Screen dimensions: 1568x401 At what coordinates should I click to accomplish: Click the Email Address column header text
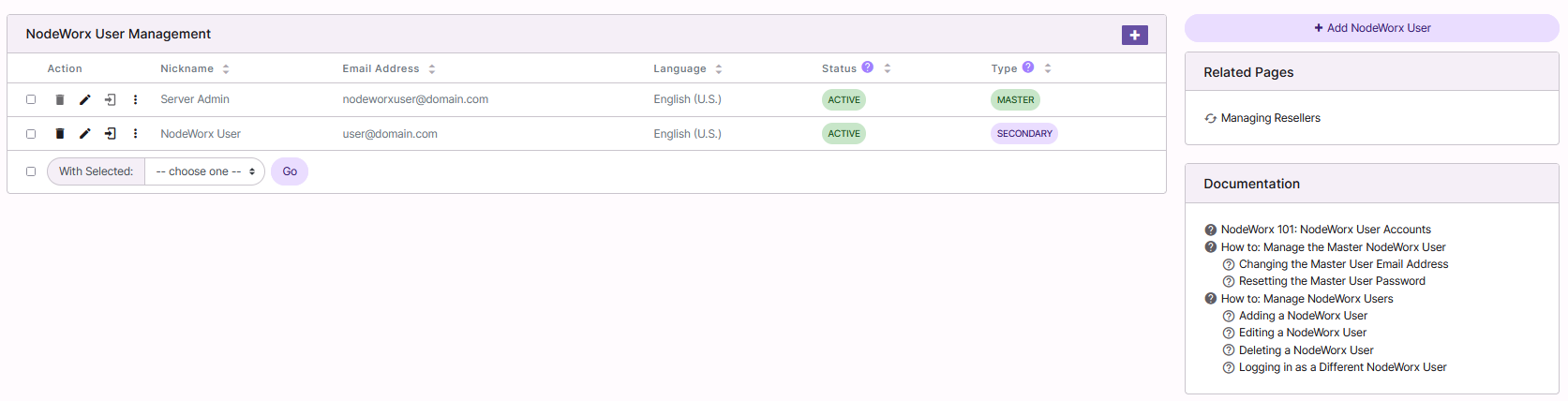click(x=381, y=68)
